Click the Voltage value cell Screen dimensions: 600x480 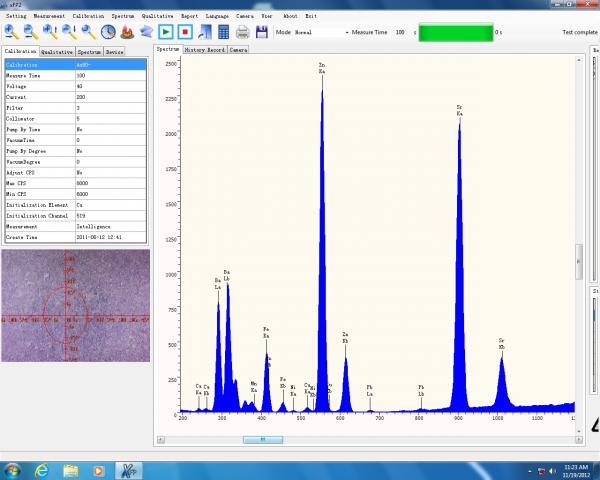[111, 87]
